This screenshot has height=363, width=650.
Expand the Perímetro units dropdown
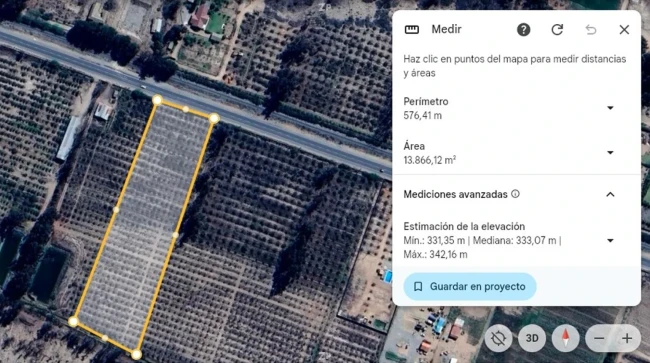pyautogui.click(x=610, y=108)
